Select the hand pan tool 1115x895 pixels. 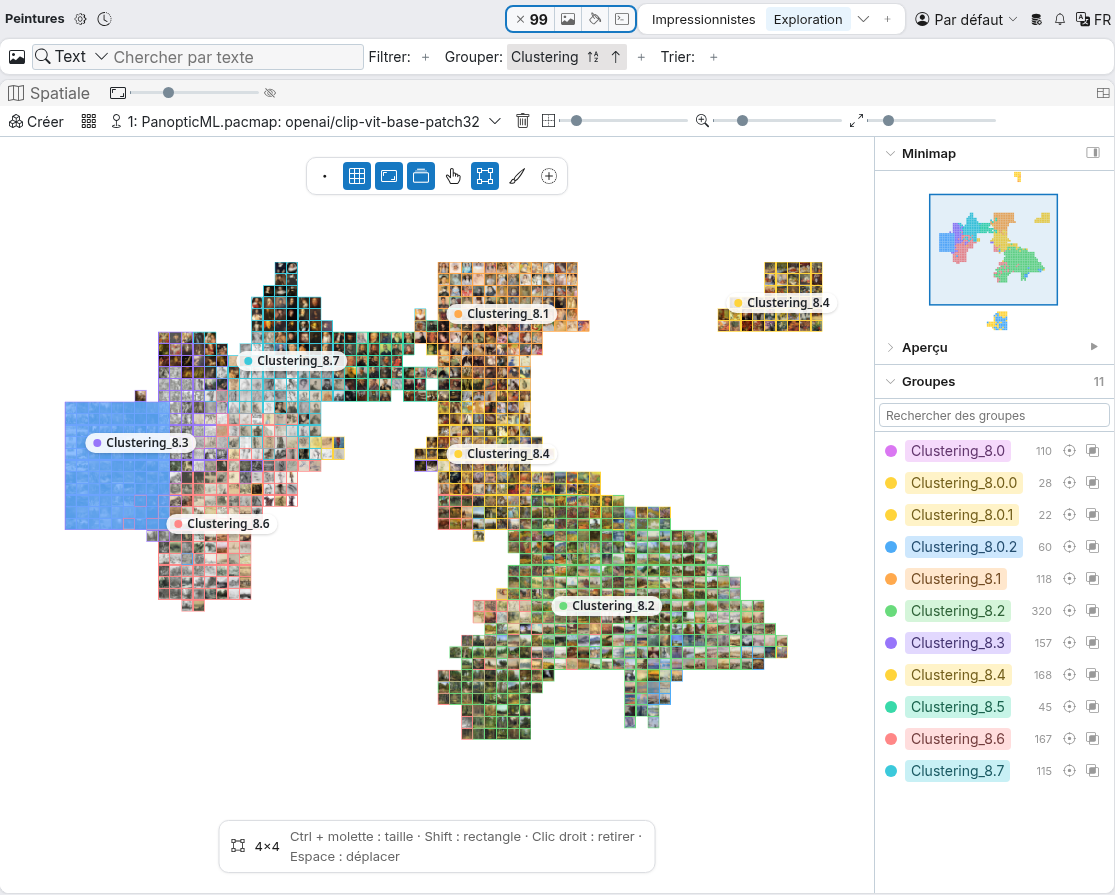pos(453,176)
